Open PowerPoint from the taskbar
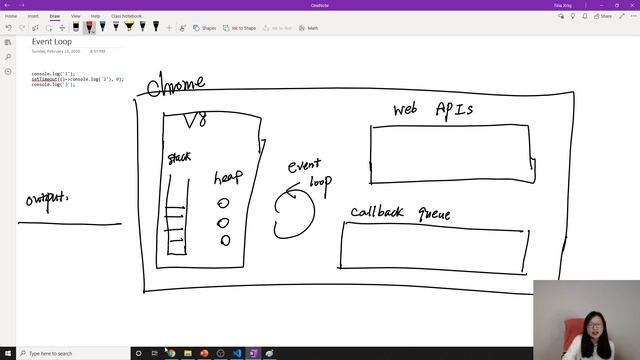The image size is (640, 360). click(204, 353)
